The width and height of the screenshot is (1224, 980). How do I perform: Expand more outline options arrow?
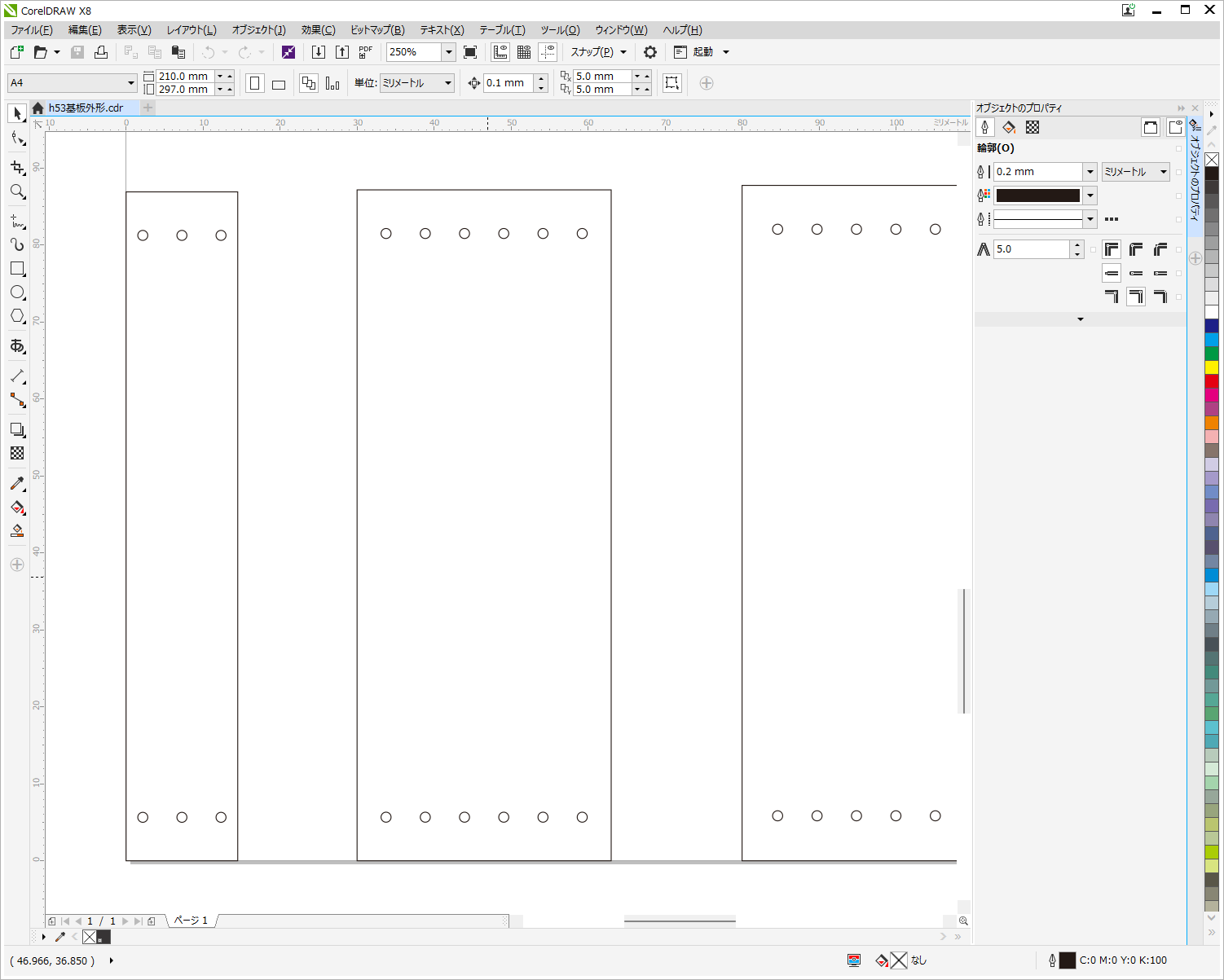pos(1081,319)
